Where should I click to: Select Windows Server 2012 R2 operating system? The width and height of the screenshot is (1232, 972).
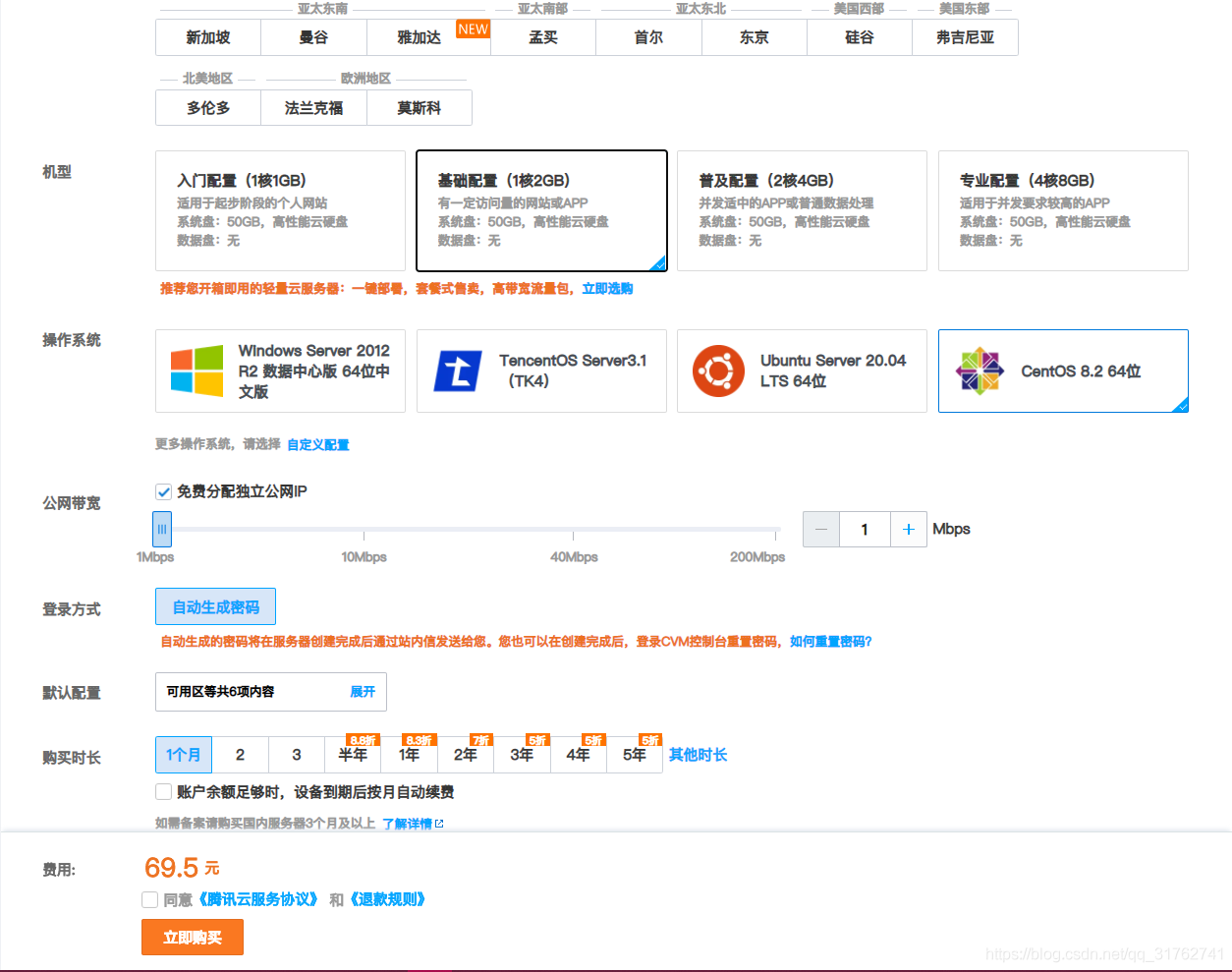point(280,371)
